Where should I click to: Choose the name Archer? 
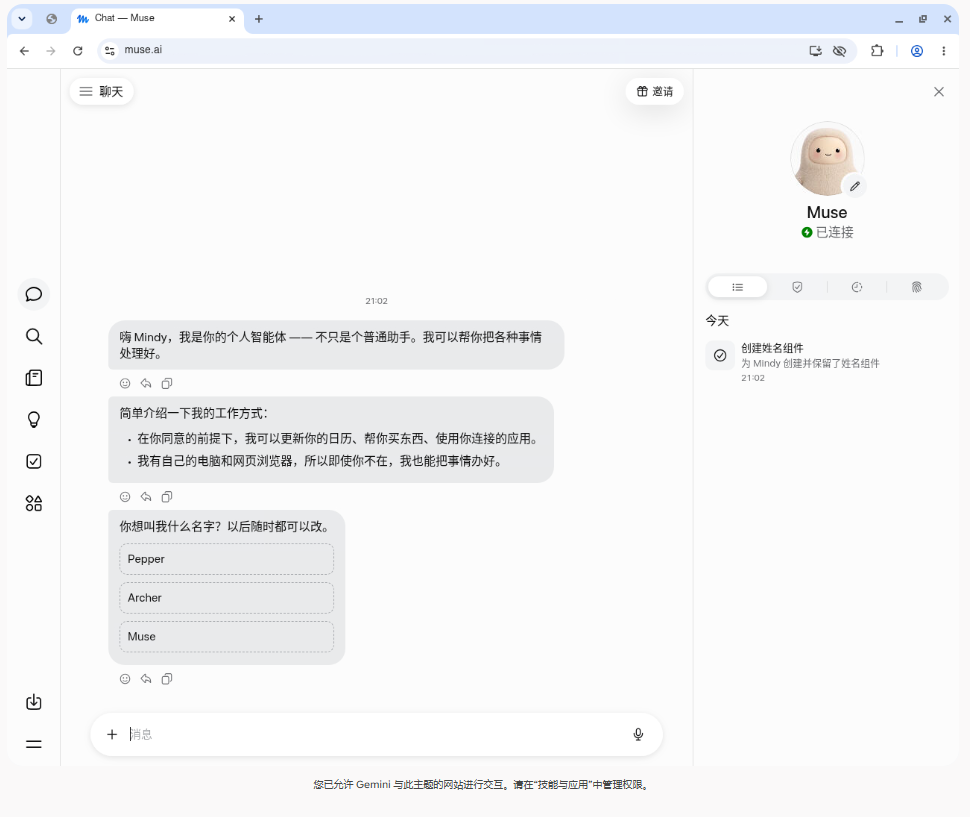(226, 598)
